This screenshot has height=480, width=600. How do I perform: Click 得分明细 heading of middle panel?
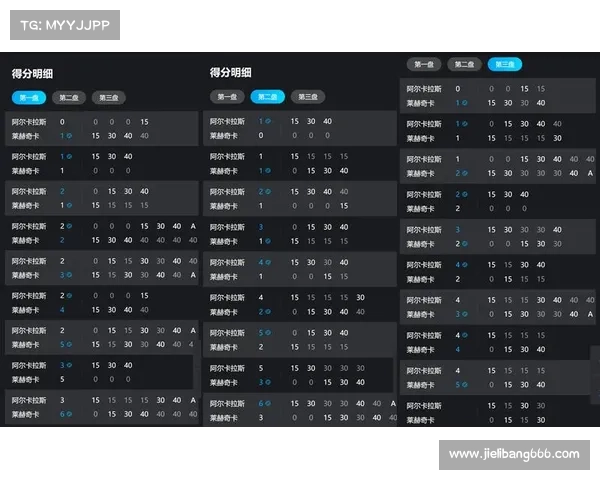[x=230, y=72]
